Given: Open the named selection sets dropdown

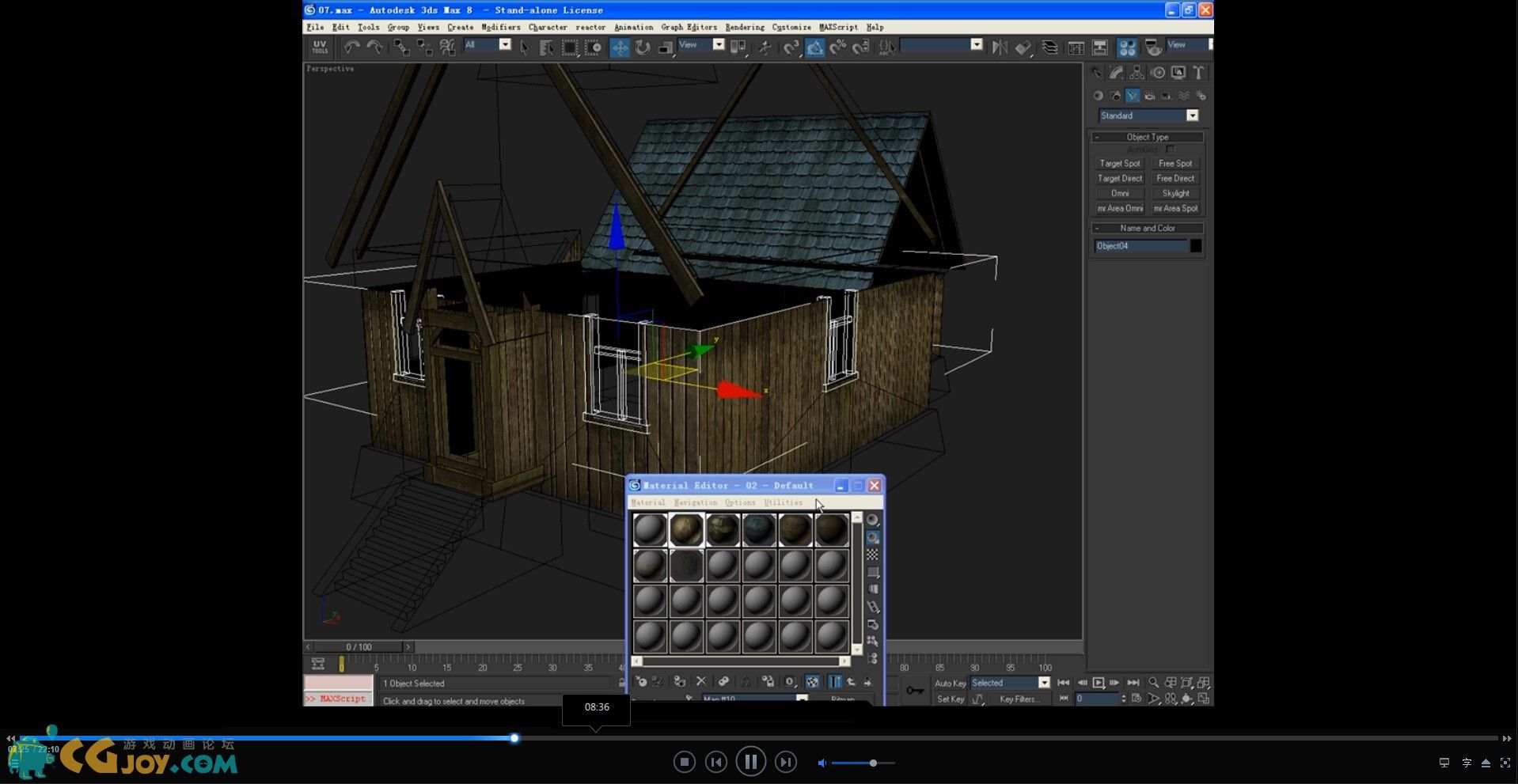Looking at the screenshot, I should pos(941,44).
